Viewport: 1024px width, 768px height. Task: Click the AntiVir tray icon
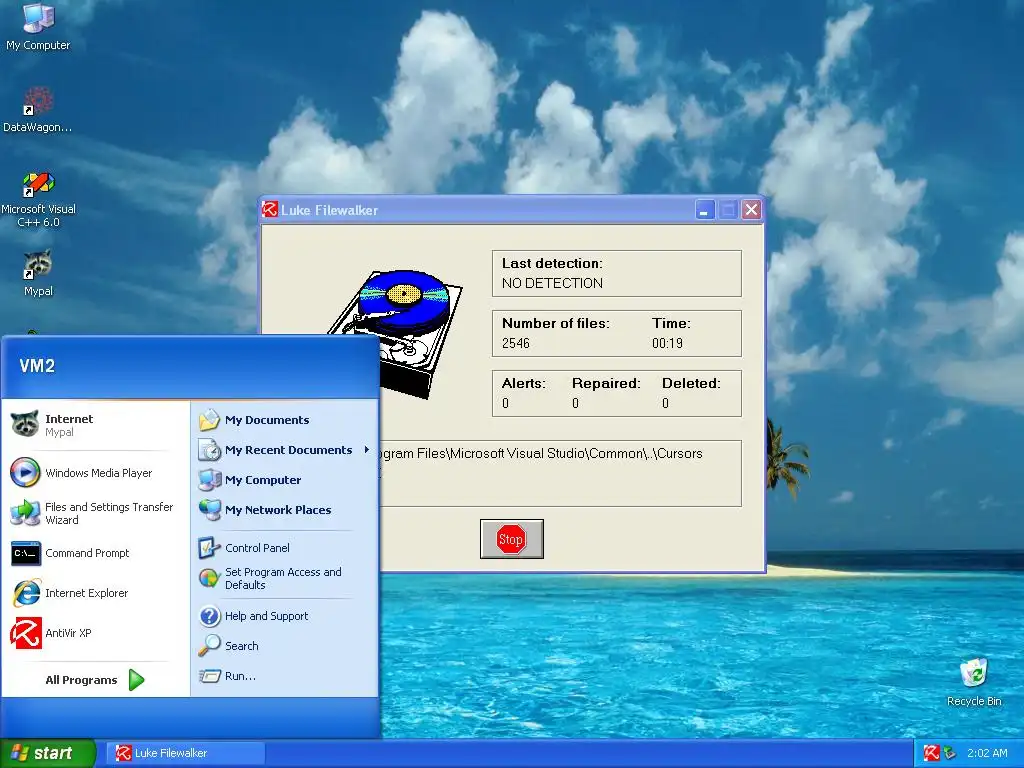click(931, 753)
